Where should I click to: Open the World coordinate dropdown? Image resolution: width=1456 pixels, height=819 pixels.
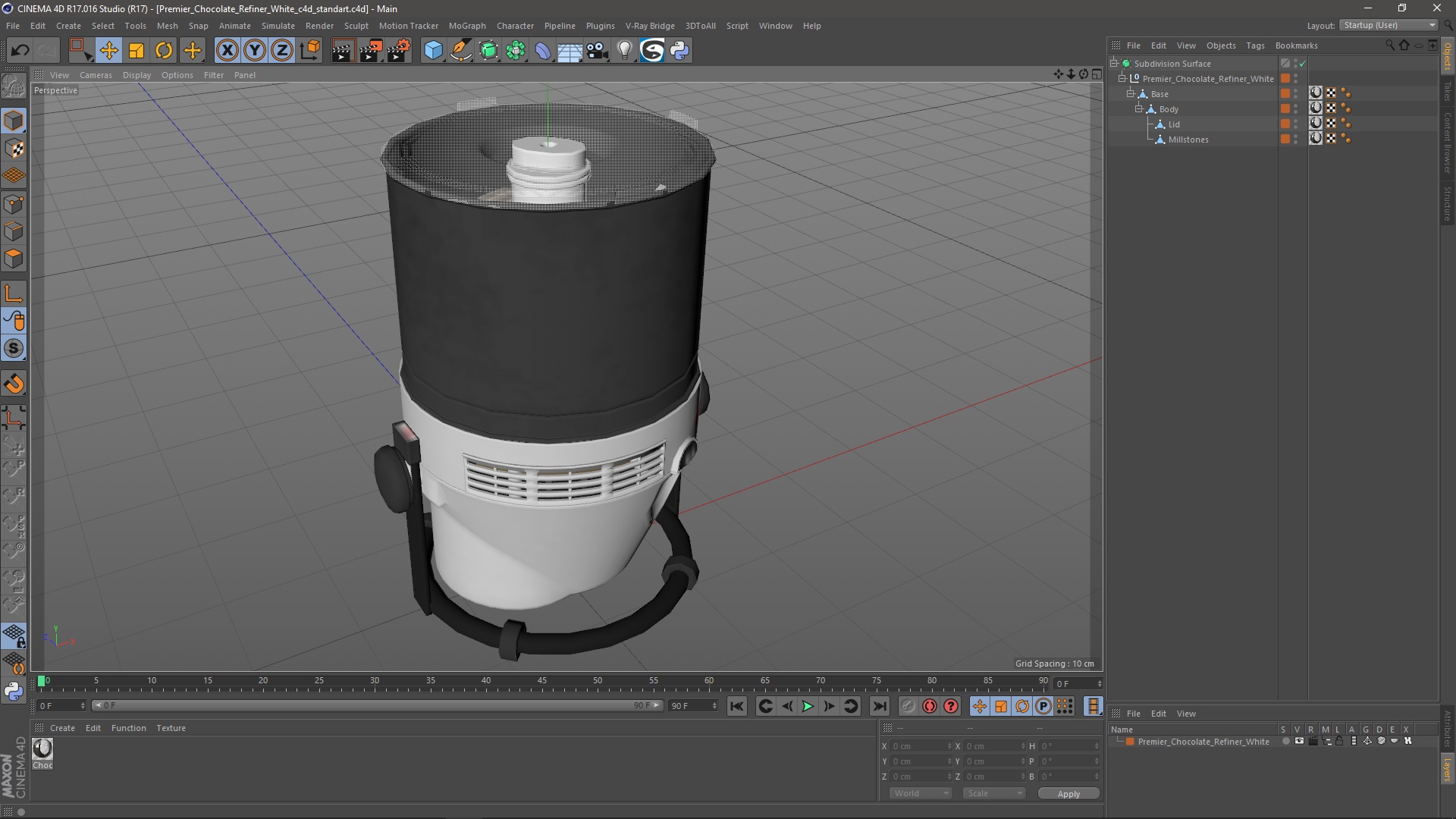coord(921,793)
